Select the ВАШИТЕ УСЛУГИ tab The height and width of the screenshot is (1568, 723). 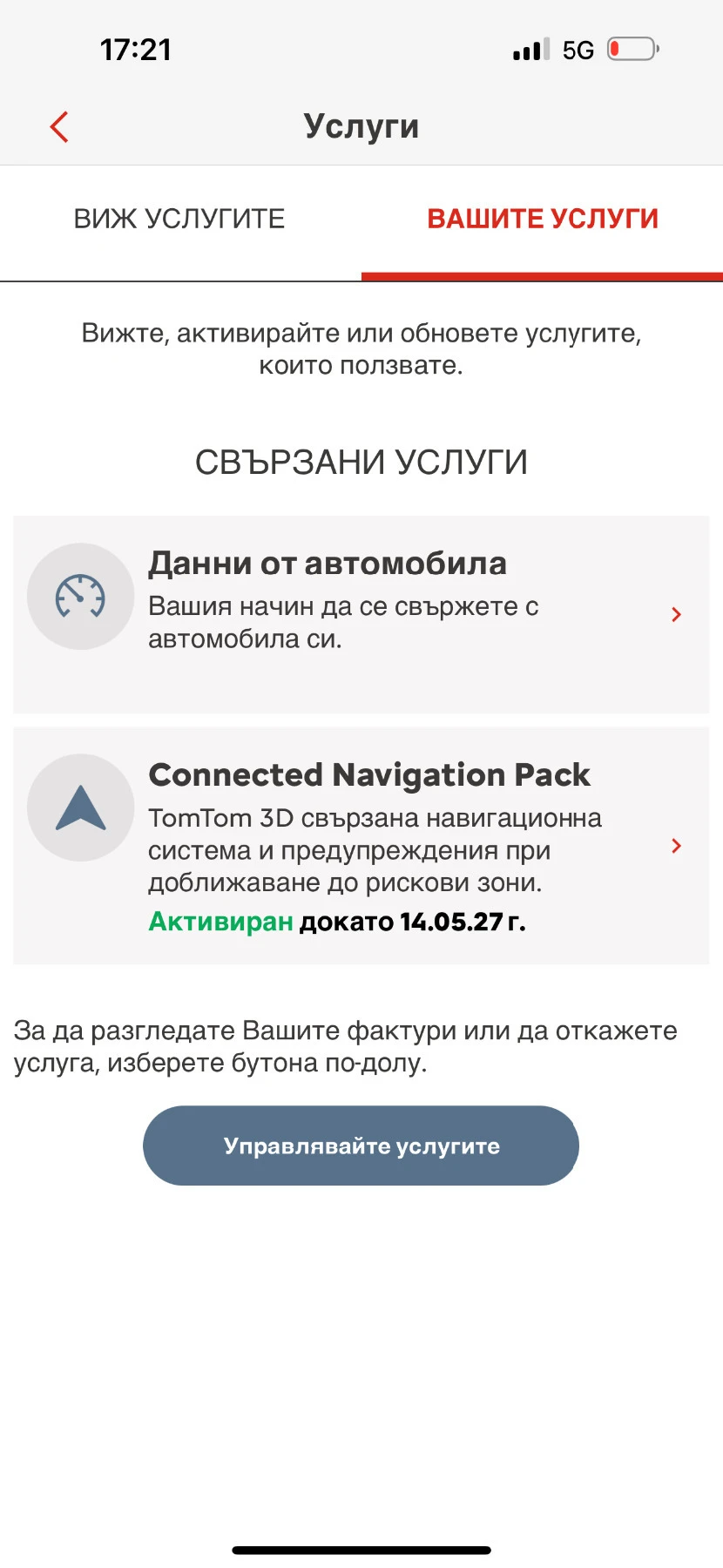pos(543,219)
